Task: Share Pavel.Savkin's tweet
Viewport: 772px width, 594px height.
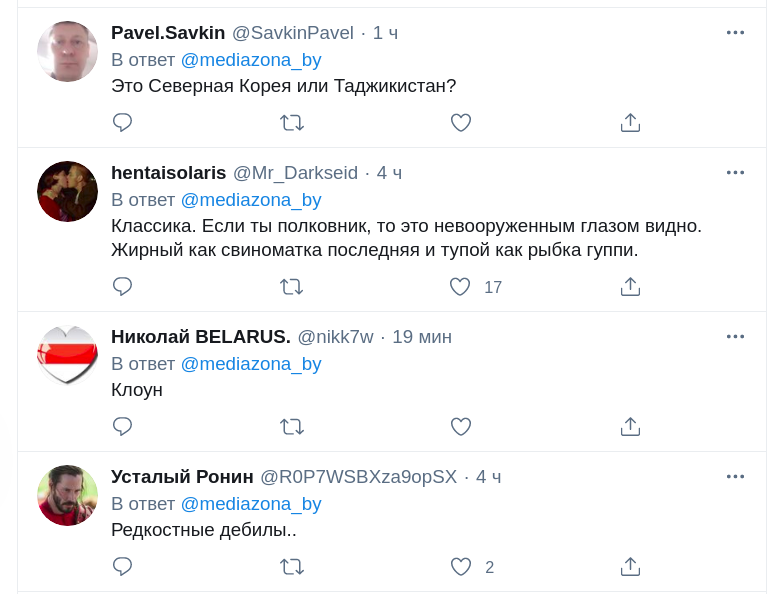Action: tap(630, 123)
